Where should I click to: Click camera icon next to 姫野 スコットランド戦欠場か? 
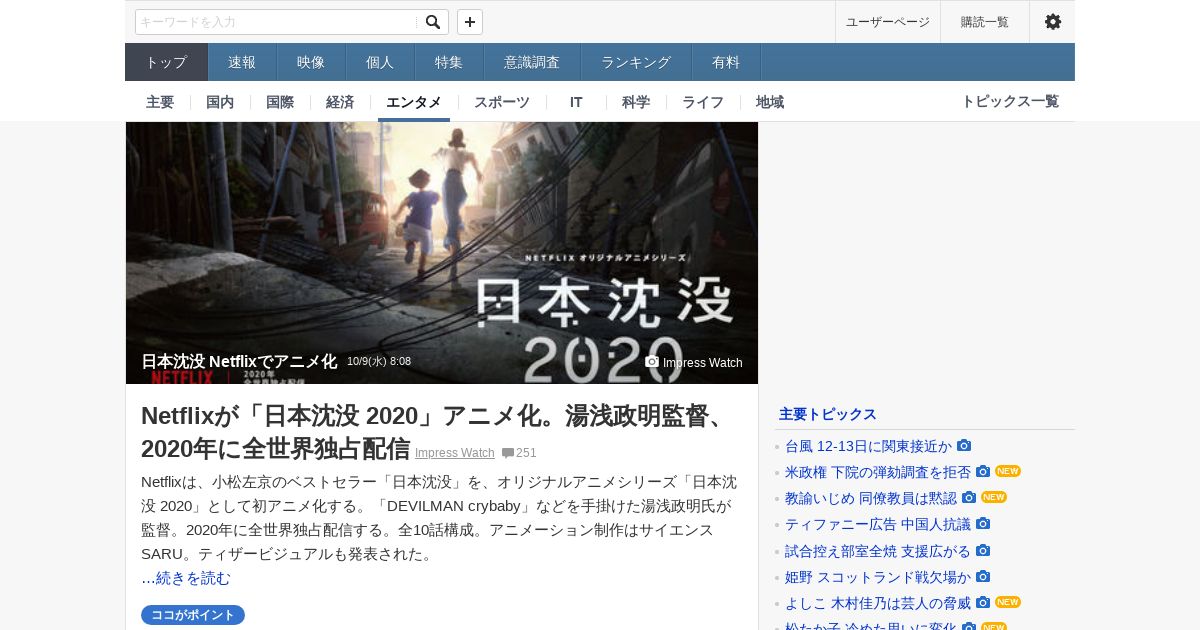coord(983,577)
